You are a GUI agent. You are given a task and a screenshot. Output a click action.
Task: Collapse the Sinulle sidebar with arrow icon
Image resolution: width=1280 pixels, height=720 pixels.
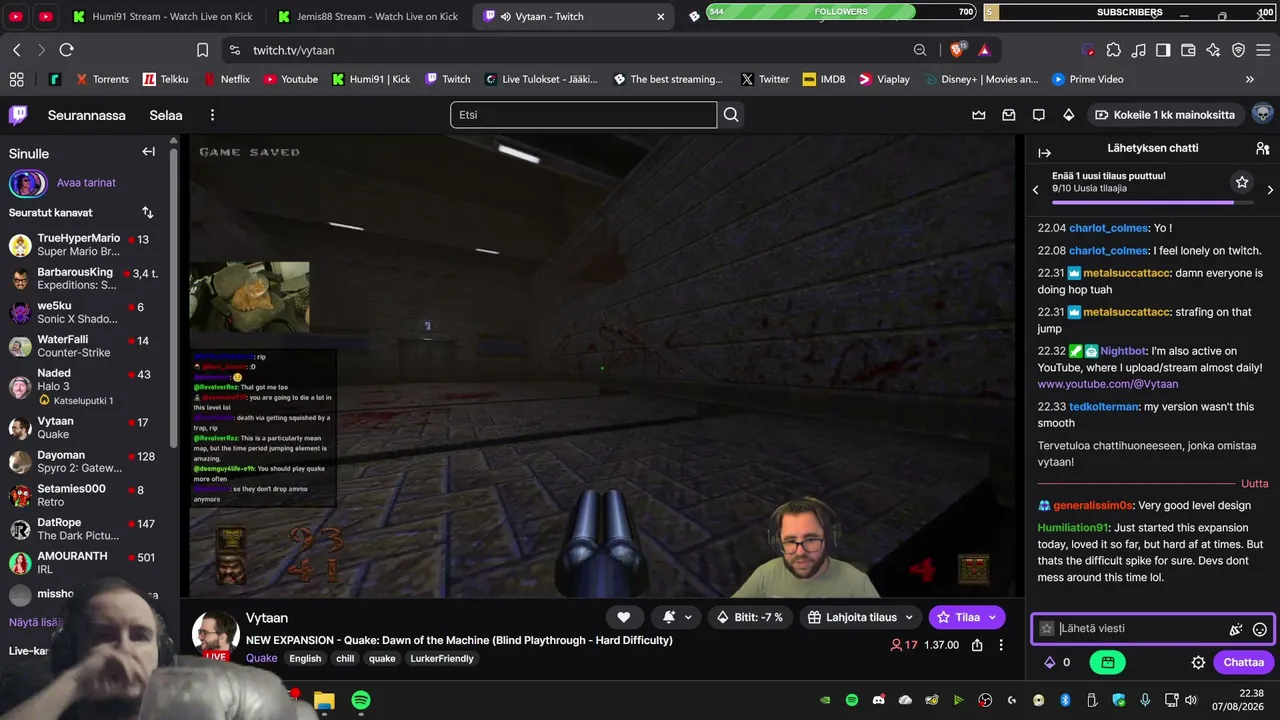click(x=149, y=152)
